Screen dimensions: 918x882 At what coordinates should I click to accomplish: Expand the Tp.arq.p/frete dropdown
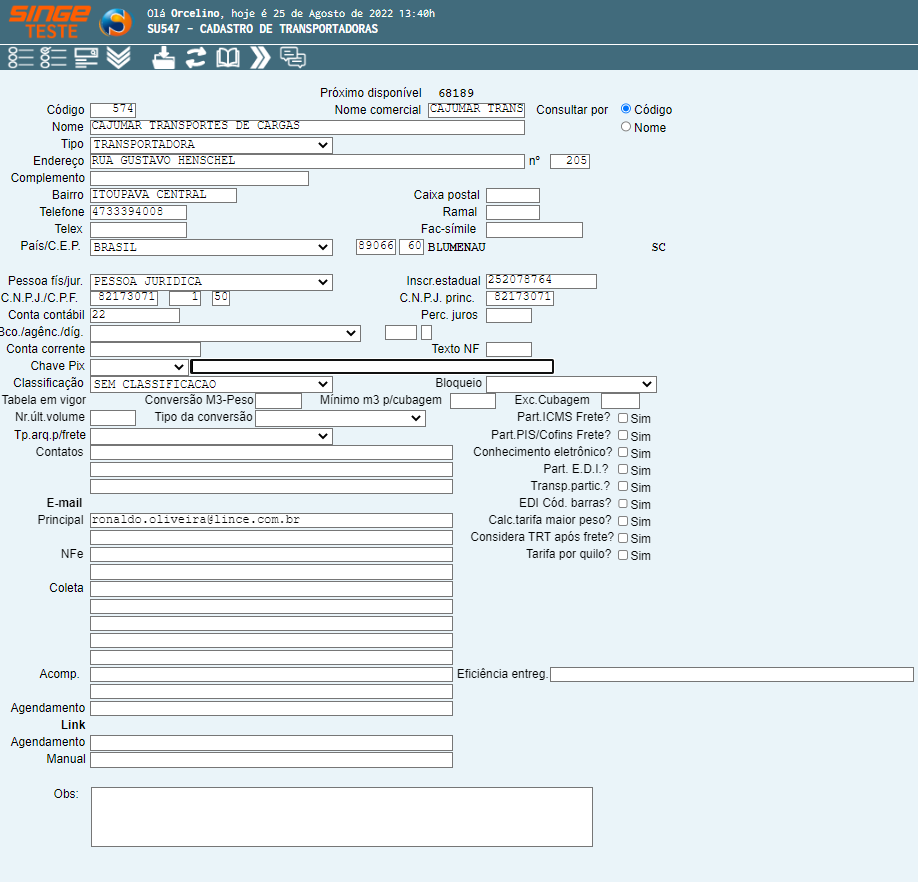pos(211,436)
